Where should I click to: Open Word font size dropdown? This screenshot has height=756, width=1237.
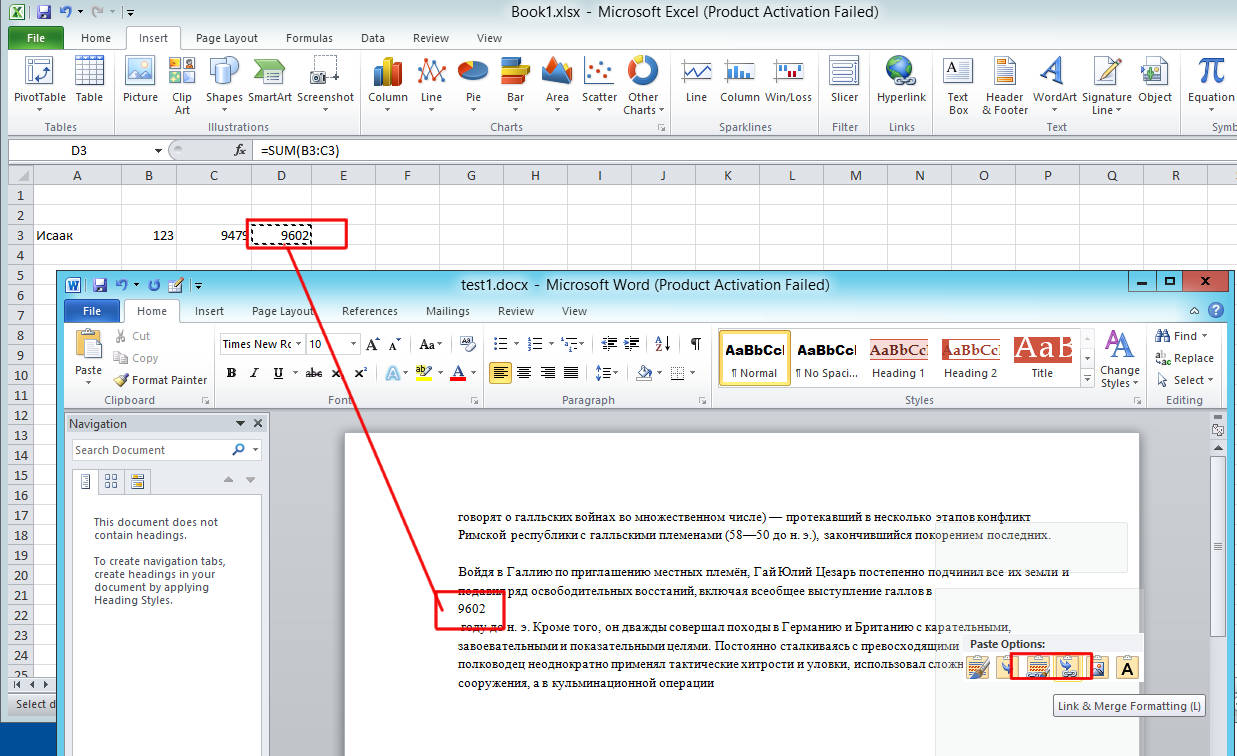[x=353, y=344]
